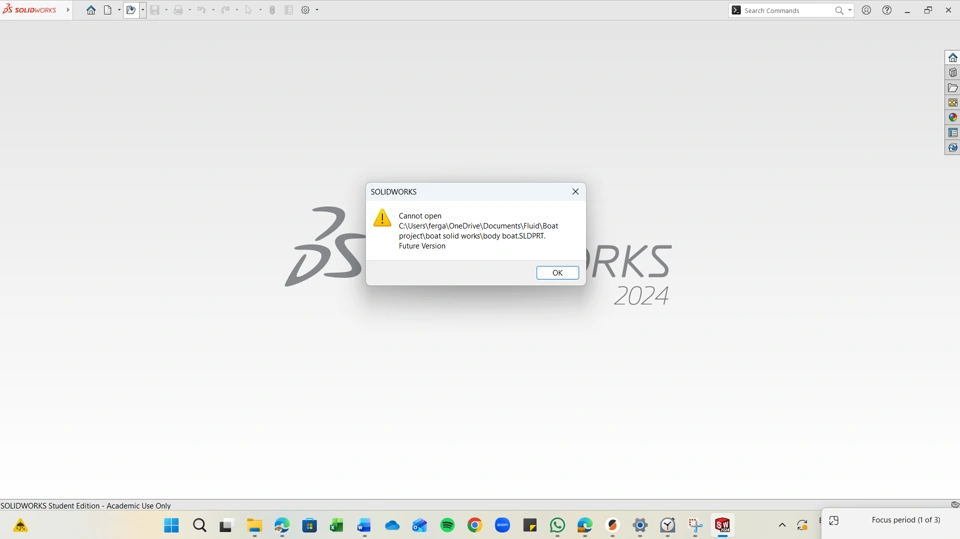Open the 3DEXPERIENCE globe tab in the task pane

[x=953, y=148]
